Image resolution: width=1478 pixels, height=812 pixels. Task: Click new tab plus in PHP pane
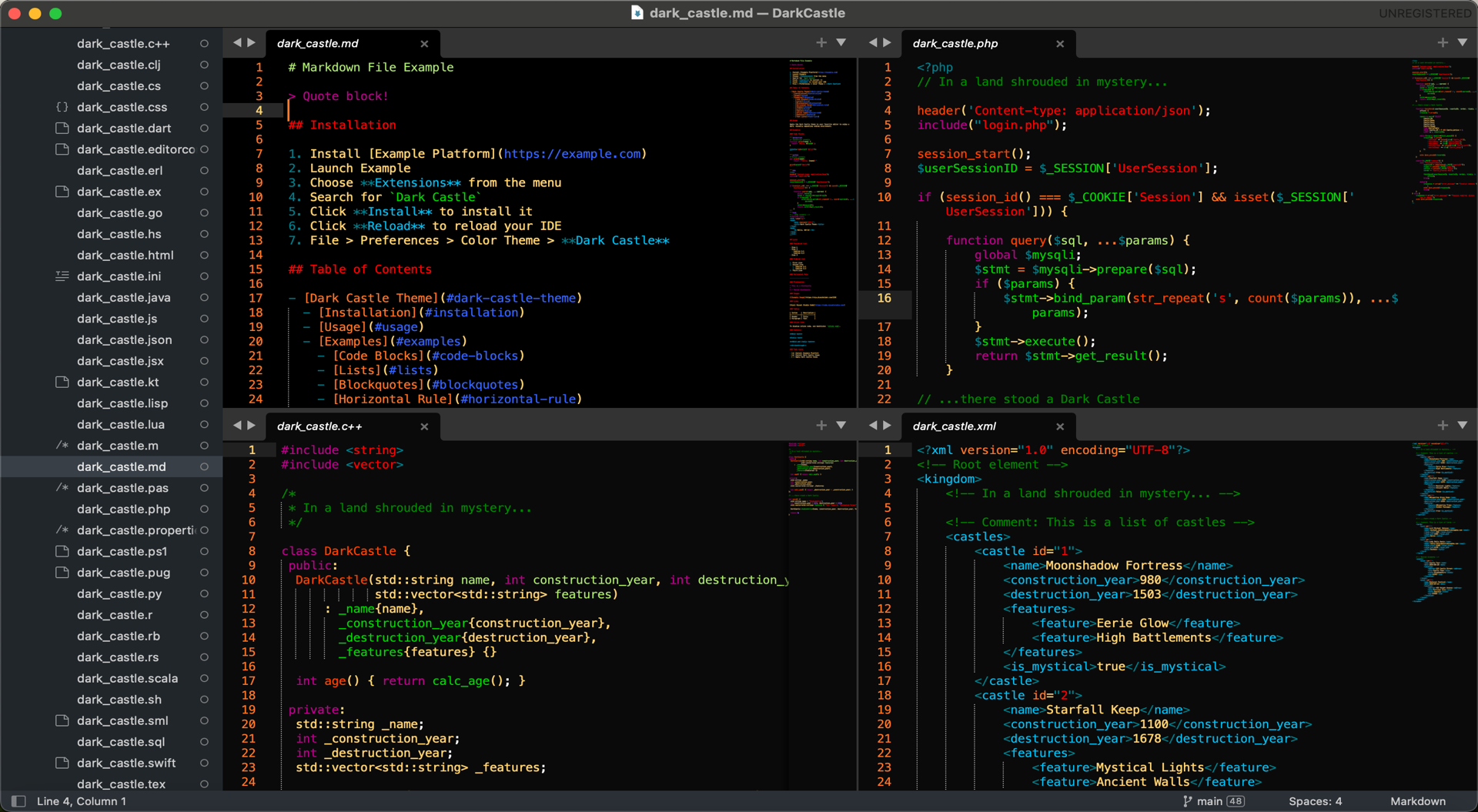[1442, 43]
